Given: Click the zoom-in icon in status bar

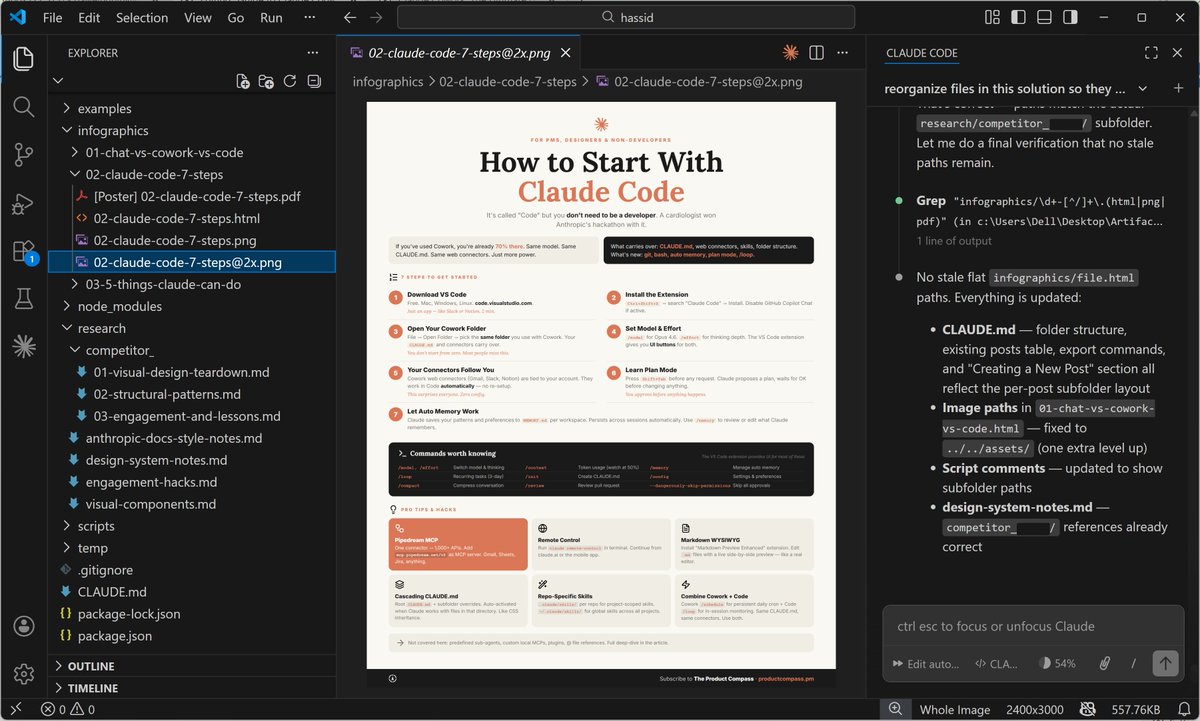Looking at the screenshot, I should tap(894, 710).
